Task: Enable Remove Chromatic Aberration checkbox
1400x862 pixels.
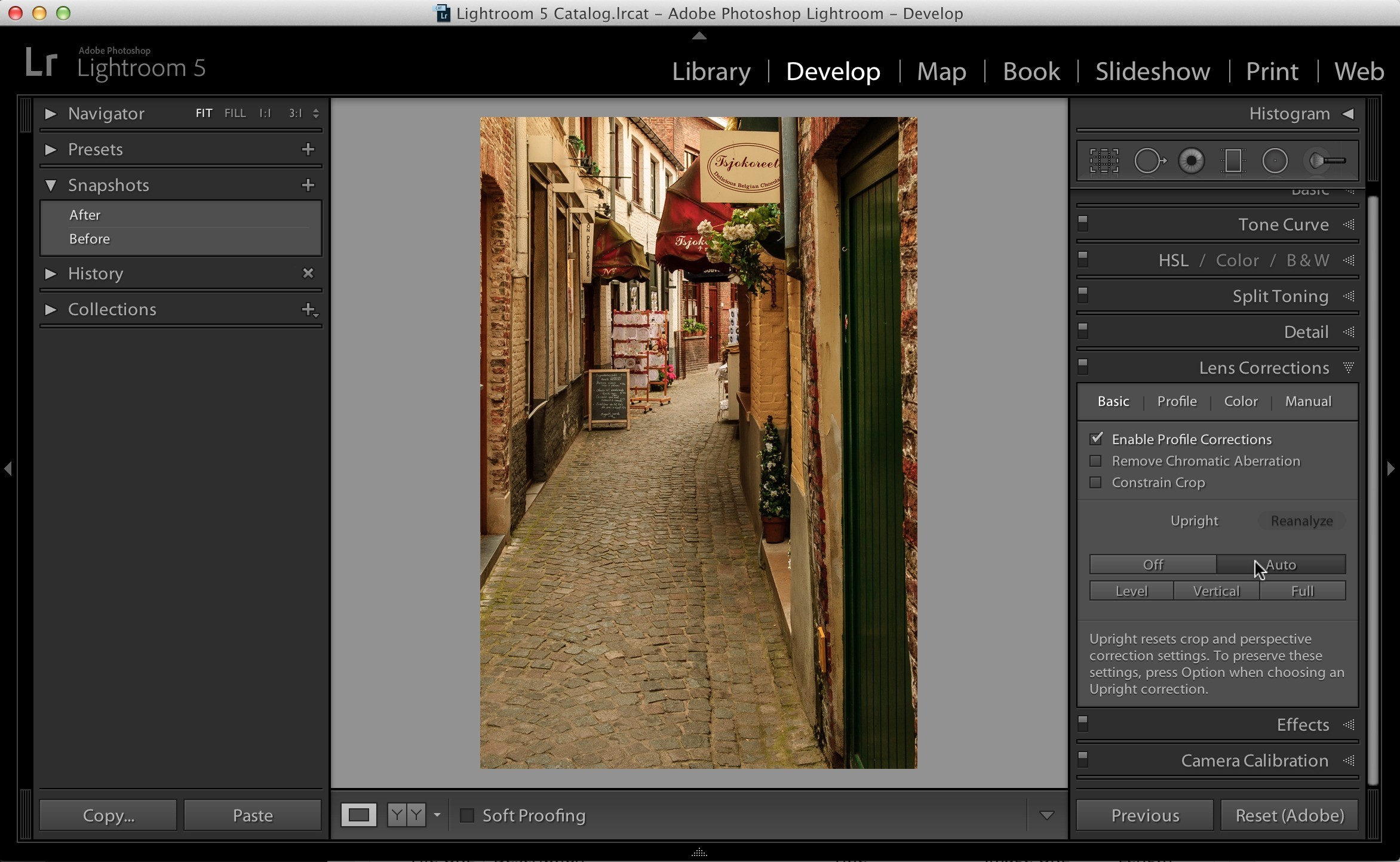Action: 1095,461
